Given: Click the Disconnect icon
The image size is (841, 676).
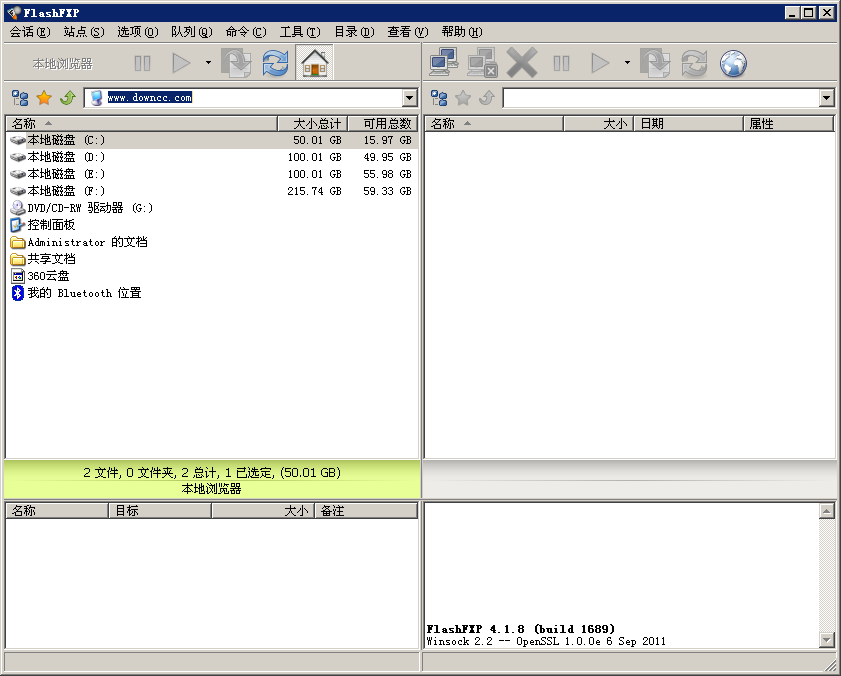Looking at the screenshot, I should (483, 63).
